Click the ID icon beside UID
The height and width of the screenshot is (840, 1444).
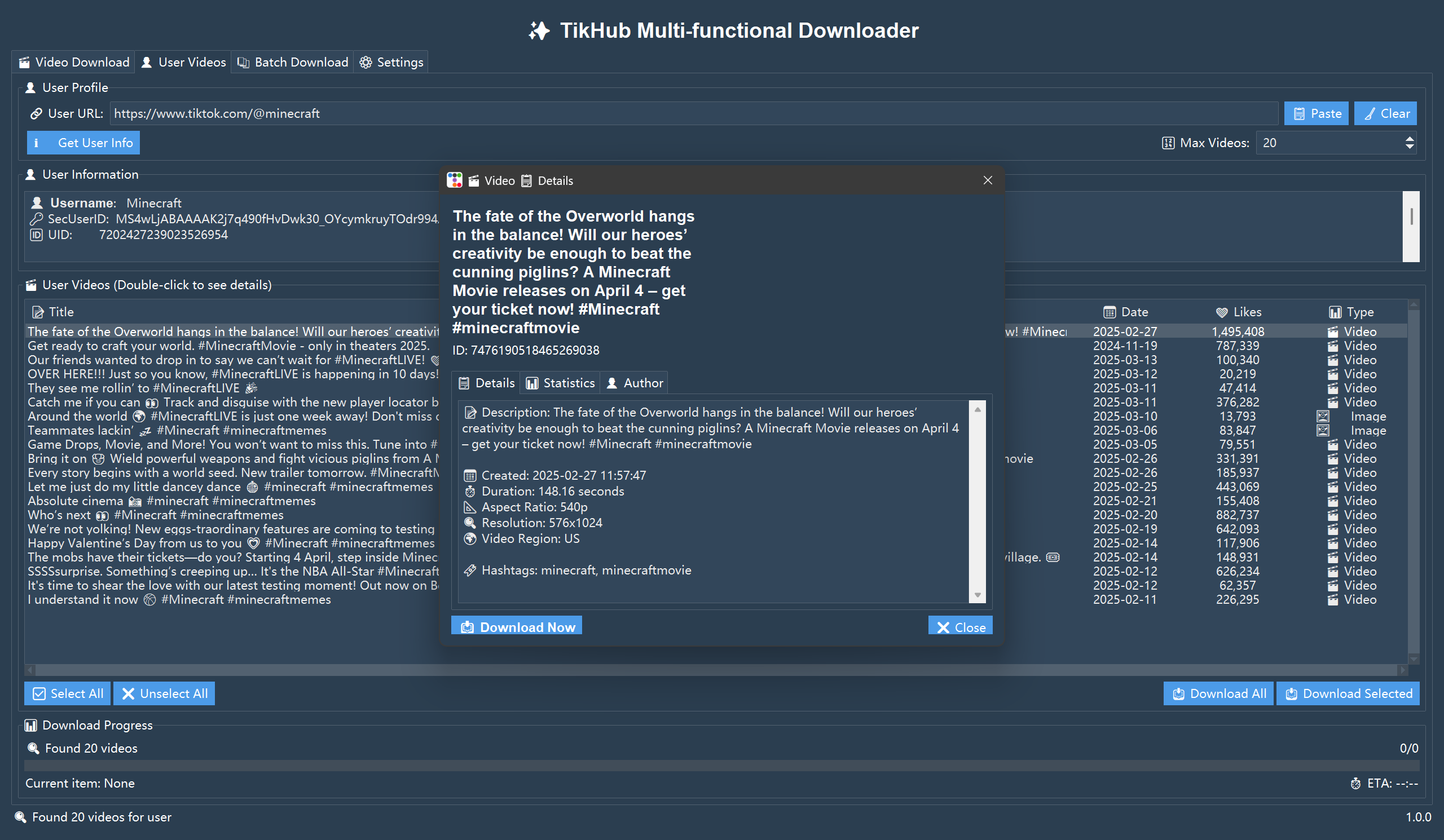[x=36, y=235]
